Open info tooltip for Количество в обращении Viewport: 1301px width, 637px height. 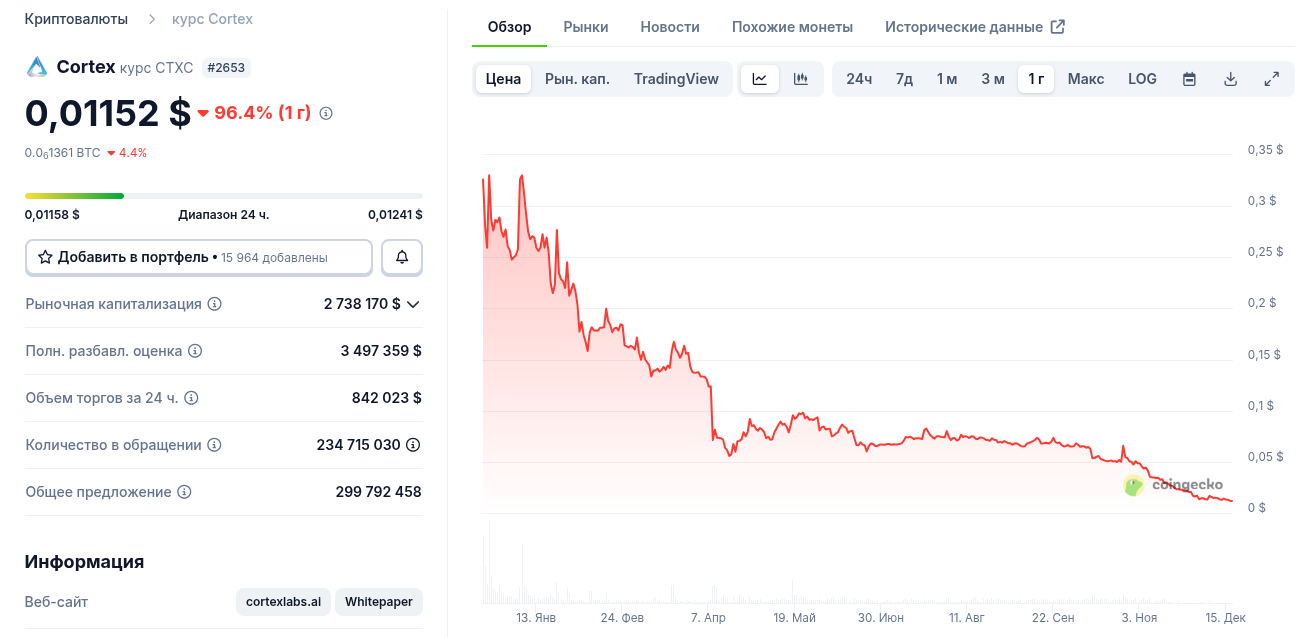(213, 445)
